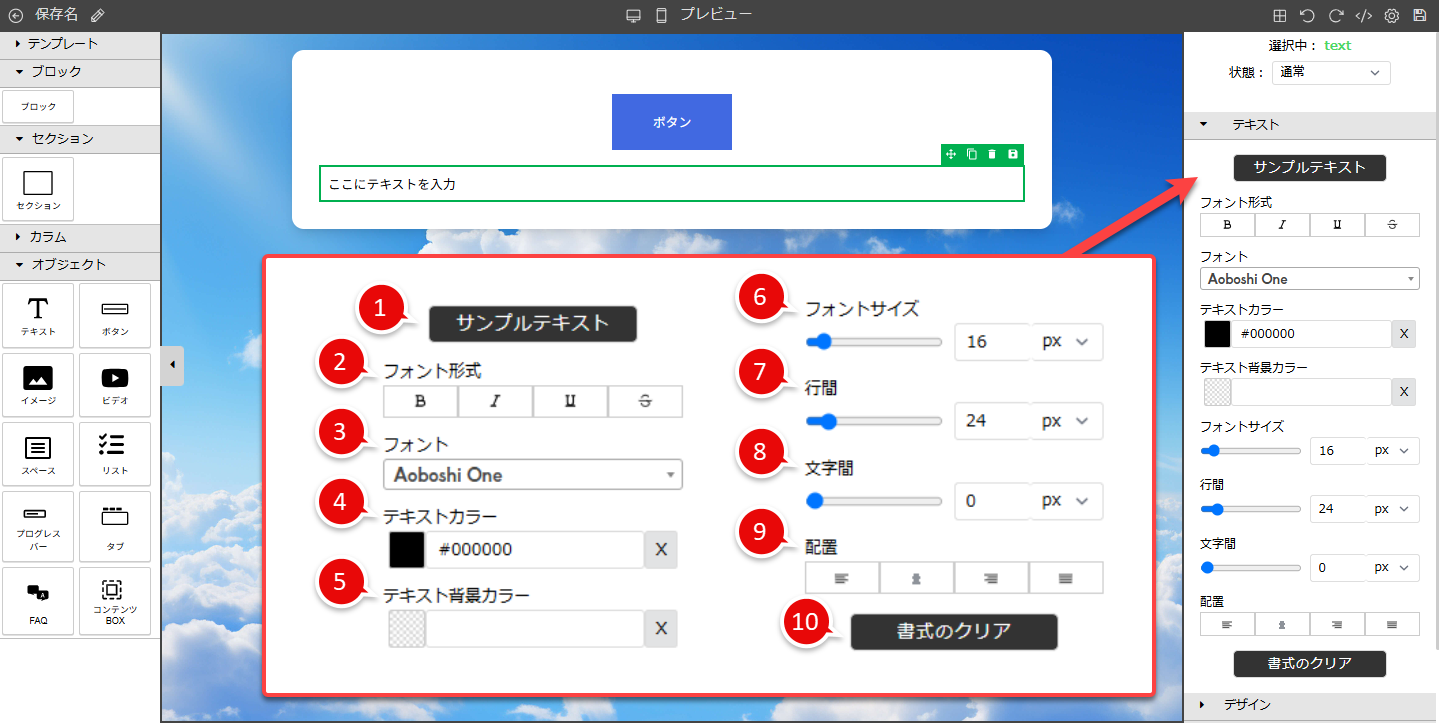Viewport: 1439px width, 725px height.
Task: Select the イメージ object in left panel
Action: pos(38,385)
